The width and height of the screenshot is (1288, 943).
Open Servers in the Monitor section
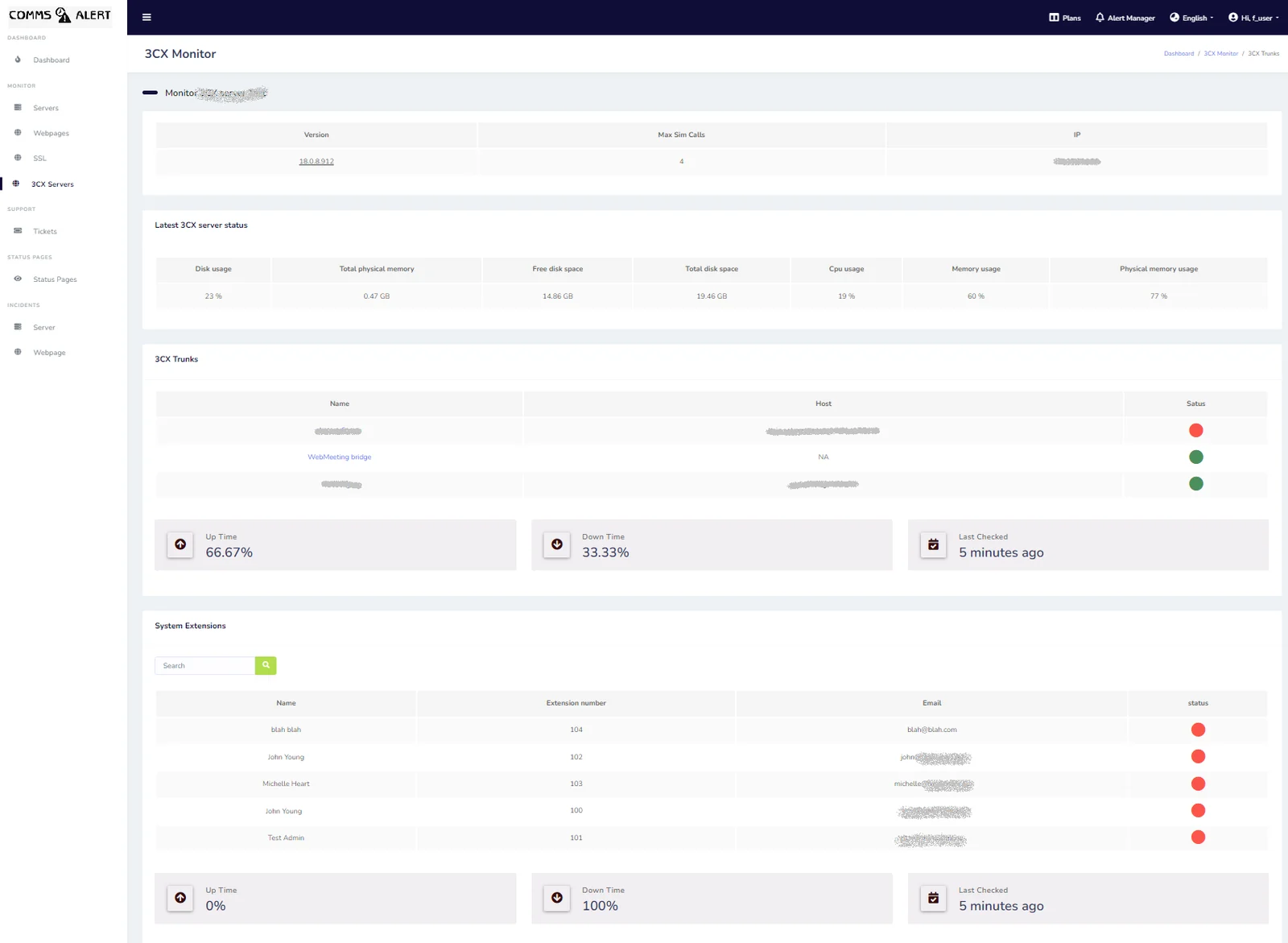pyautogui.click(x=46, y=108)
